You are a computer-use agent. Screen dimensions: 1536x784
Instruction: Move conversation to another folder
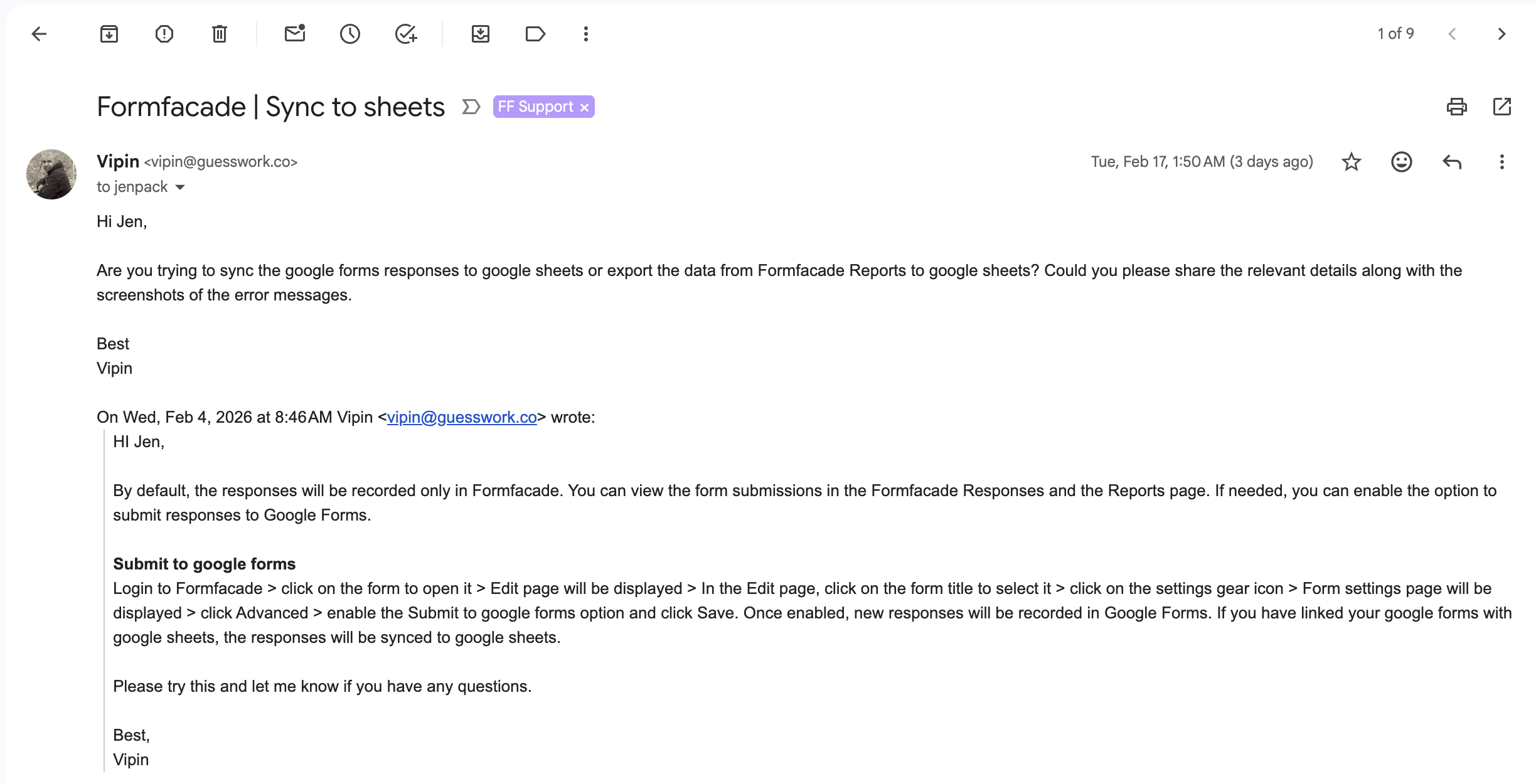click(x=480, y=34)
